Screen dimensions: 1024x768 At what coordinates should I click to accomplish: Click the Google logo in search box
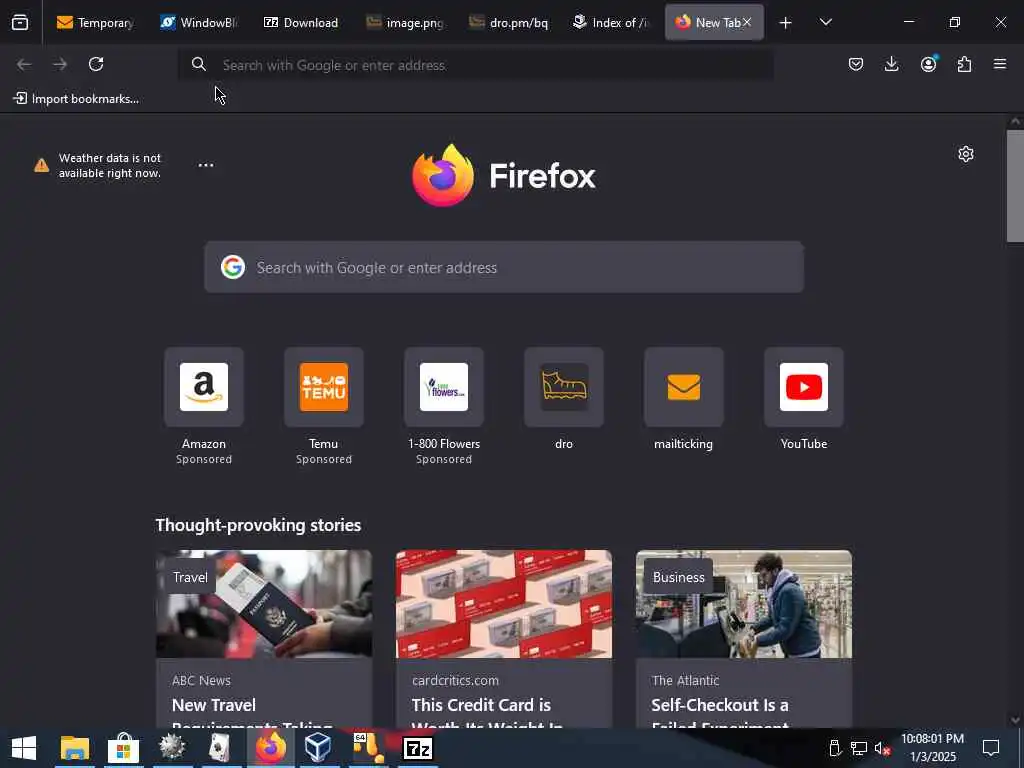[x=232, y=267]
